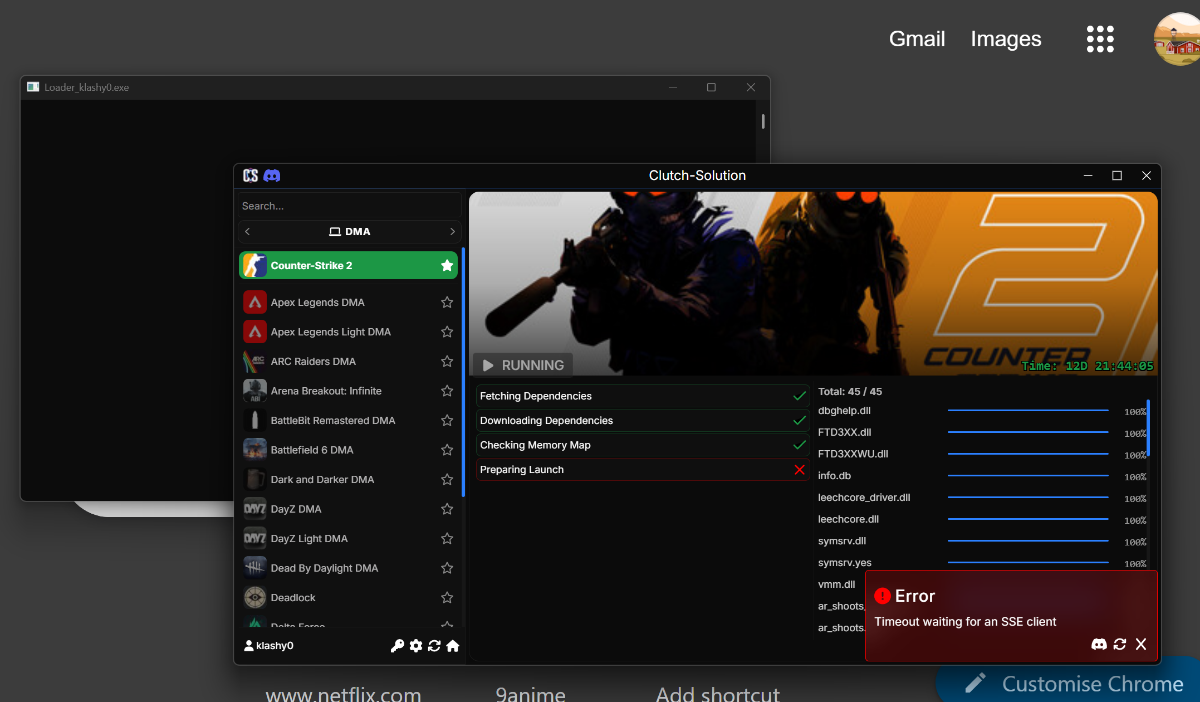The image size is (1200, 702).
Task: Click symsrv.dll progress bar
Action: click(x=1028, y=541)
